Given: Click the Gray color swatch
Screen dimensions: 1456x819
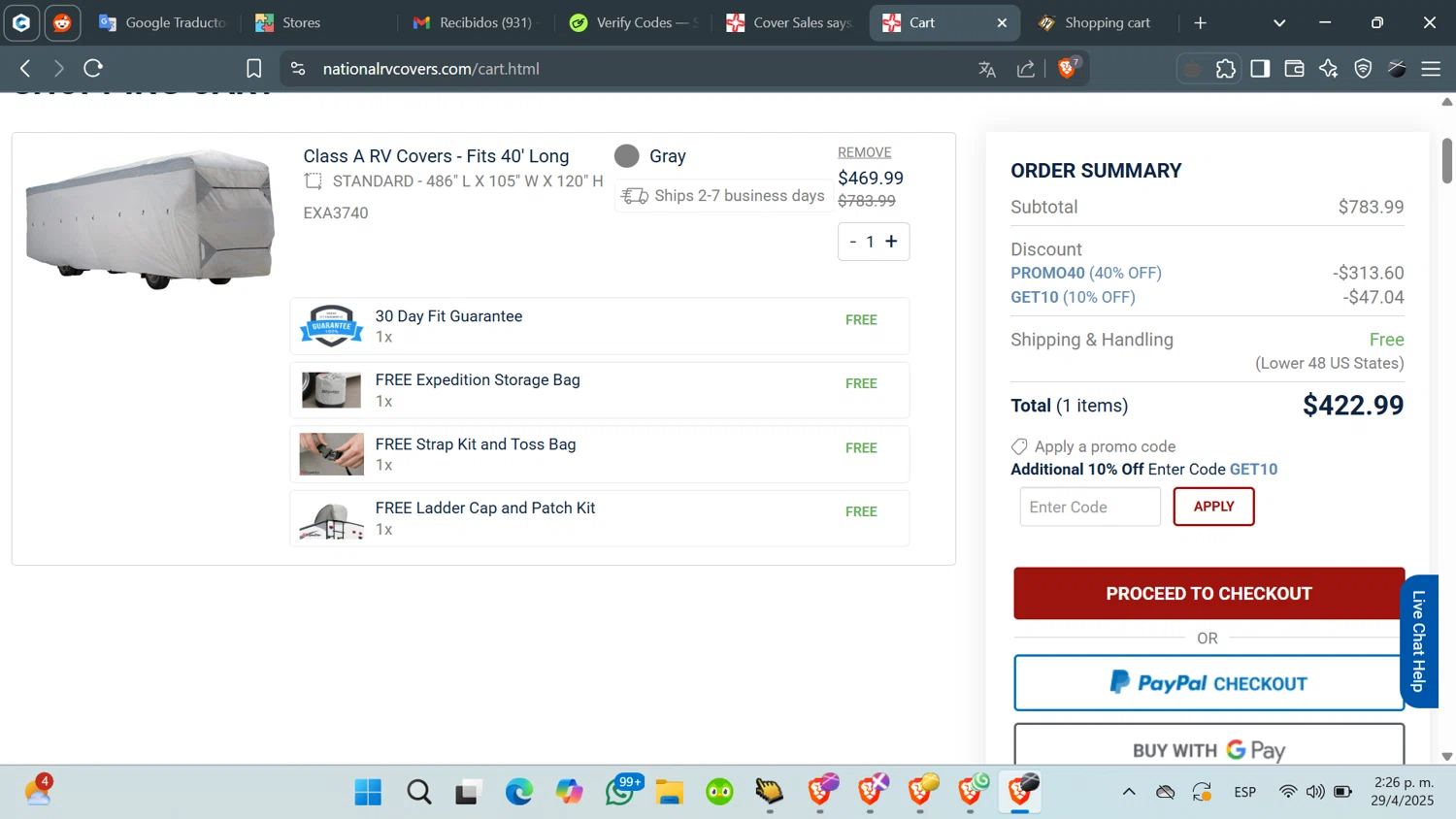Looking at the screenshot, I should [627, 156].
